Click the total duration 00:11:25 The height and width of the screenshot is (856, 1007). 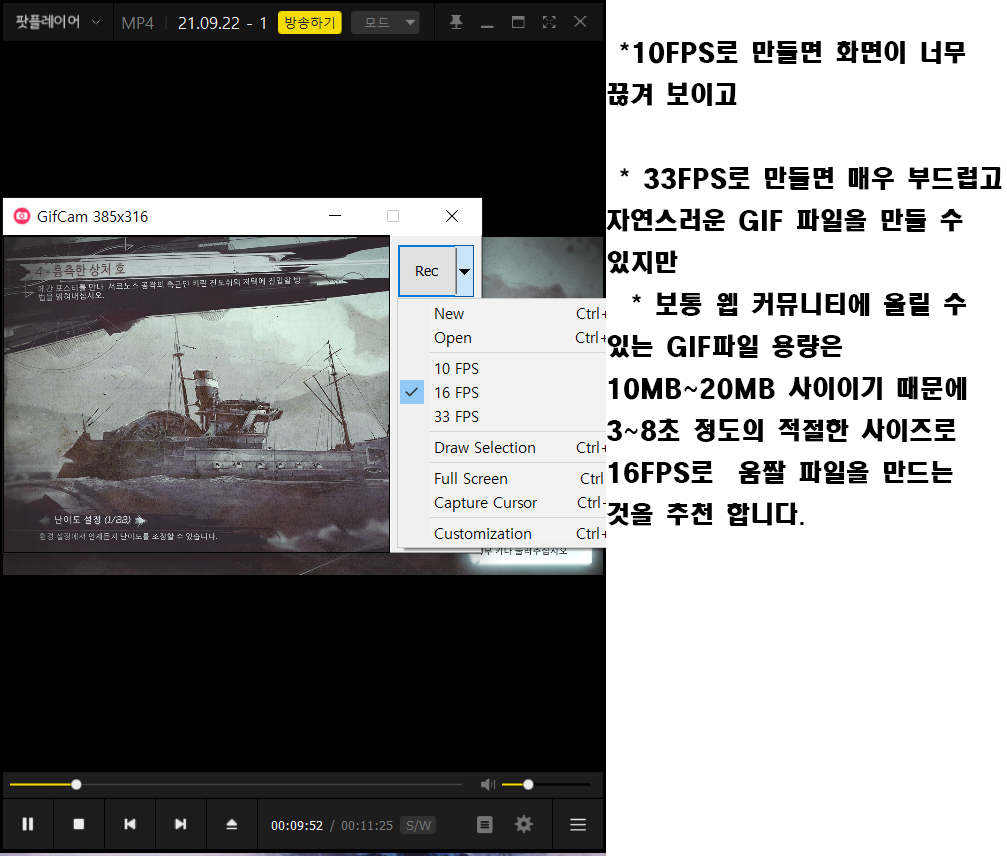367,825
